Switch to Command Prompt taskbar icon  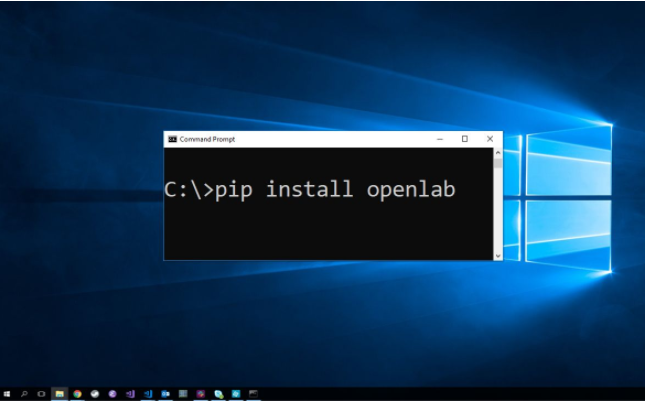[x=253, y=394]
